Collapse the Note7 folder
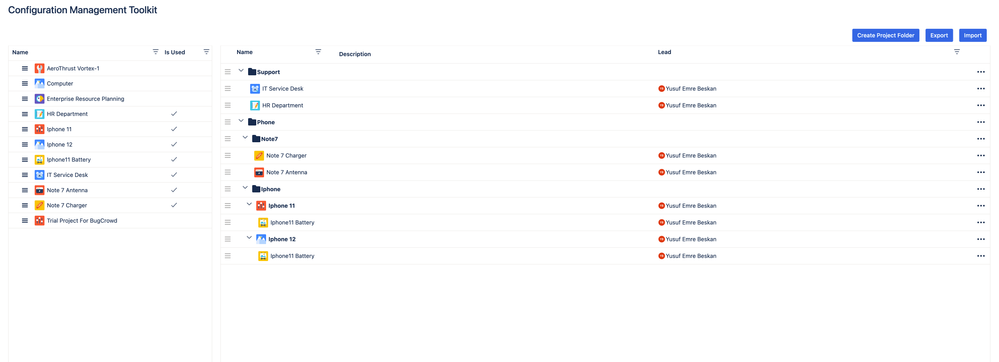The image size is (999, 362). point(245,138)
